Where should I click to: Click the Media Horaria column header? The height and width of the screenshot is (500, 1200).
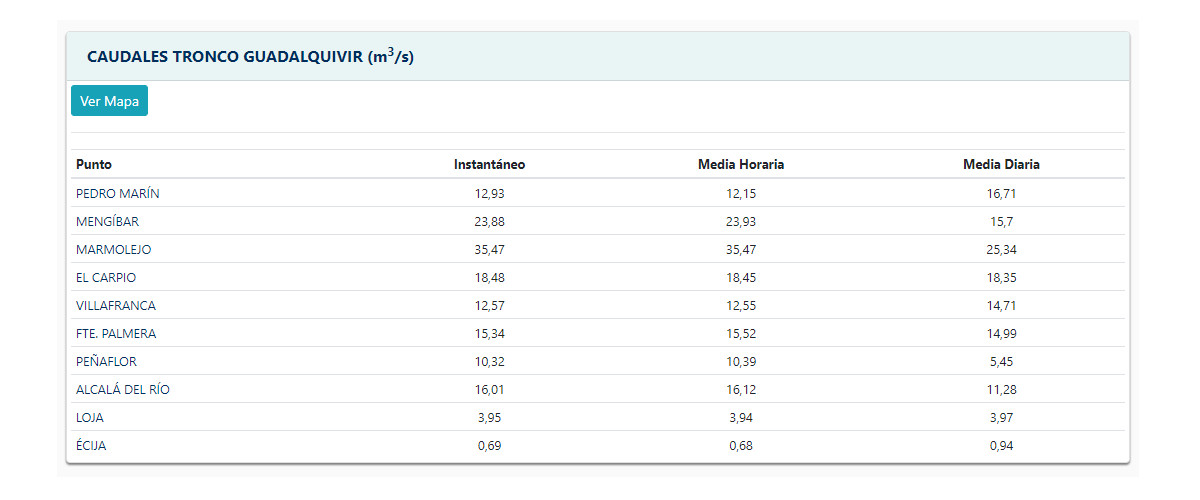[x=740, y=164]
